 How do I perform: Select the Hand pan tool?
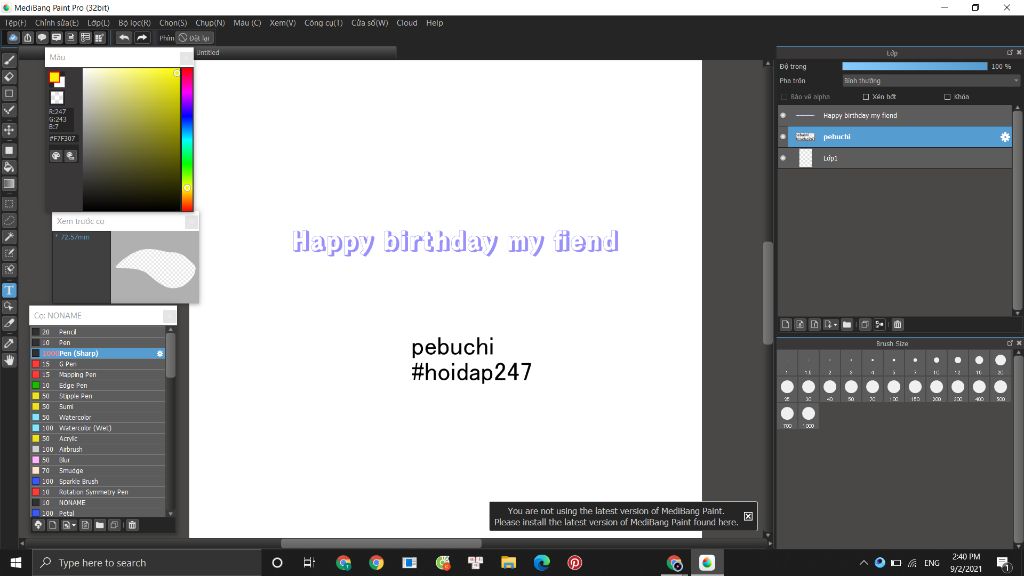[x=9, y=360]
